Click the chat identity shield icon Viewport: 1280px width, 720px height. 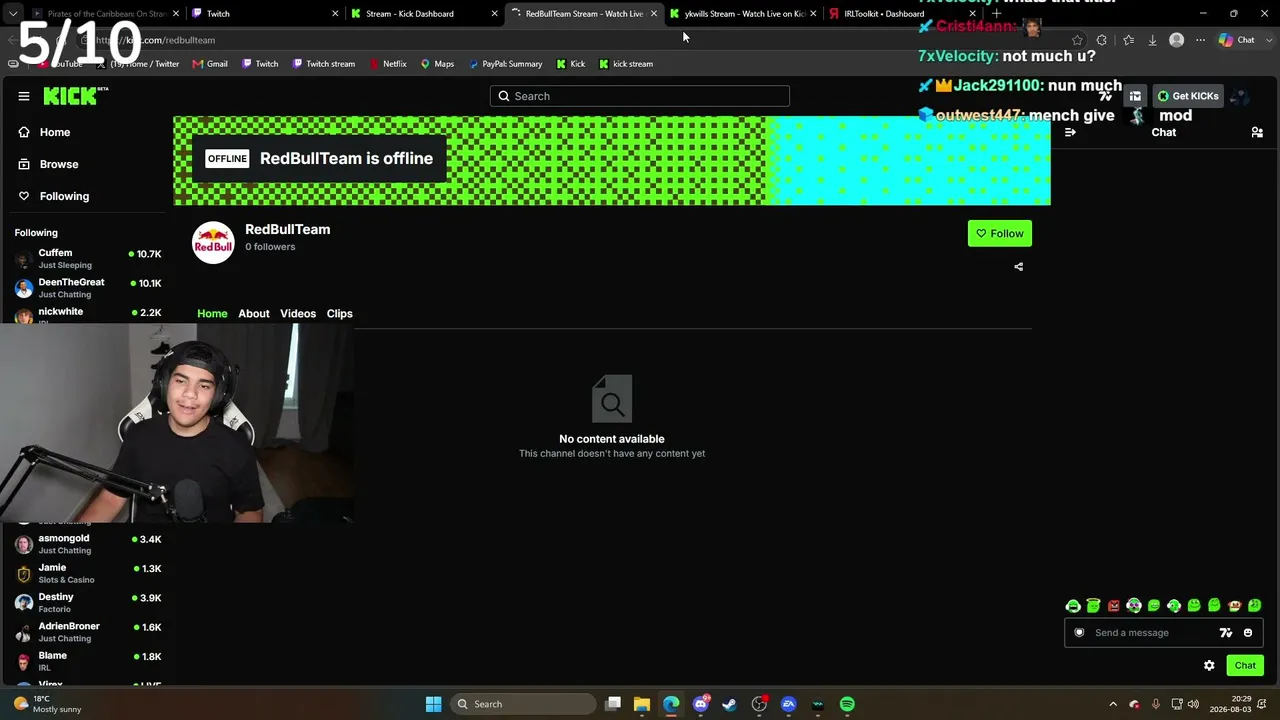click(x=1079, y=633)
